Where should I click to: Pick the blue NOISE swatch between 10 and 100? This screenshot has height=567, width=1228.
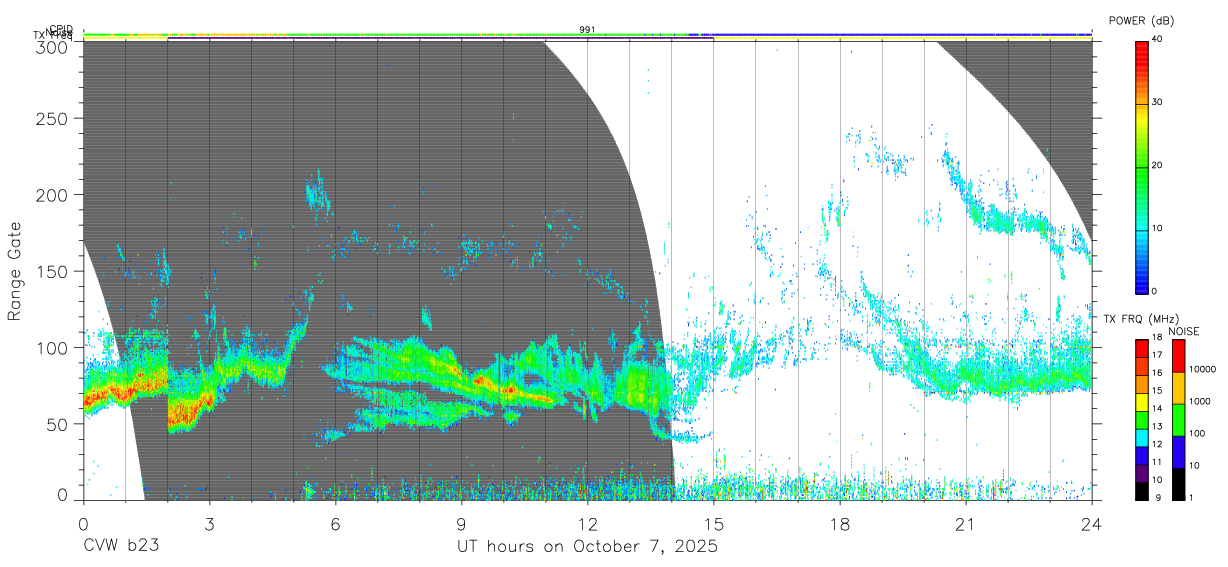tap(1179, 452)
